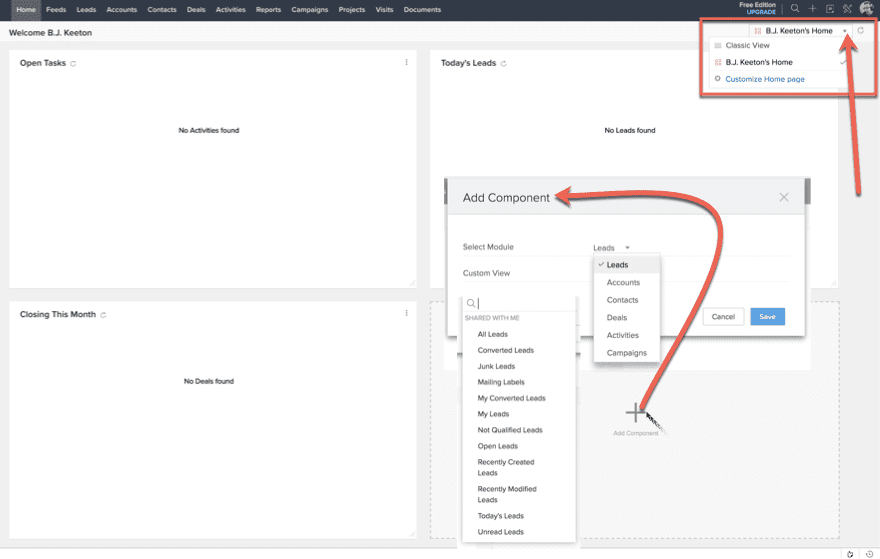The height and width of the screenshot is (559, 880).
Task: Refresh the Open Tasks component
Action: [74, 63]
